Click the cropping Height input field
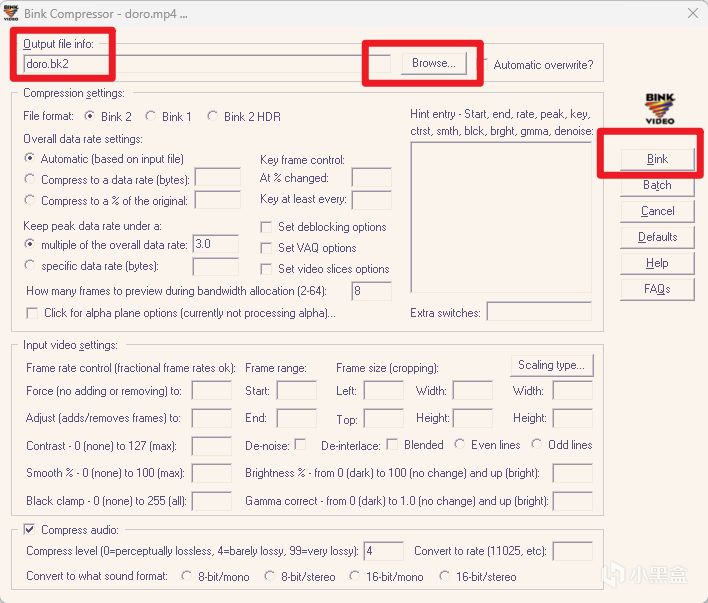Screen dimensions: 708x603 click(x=473, y=418)
